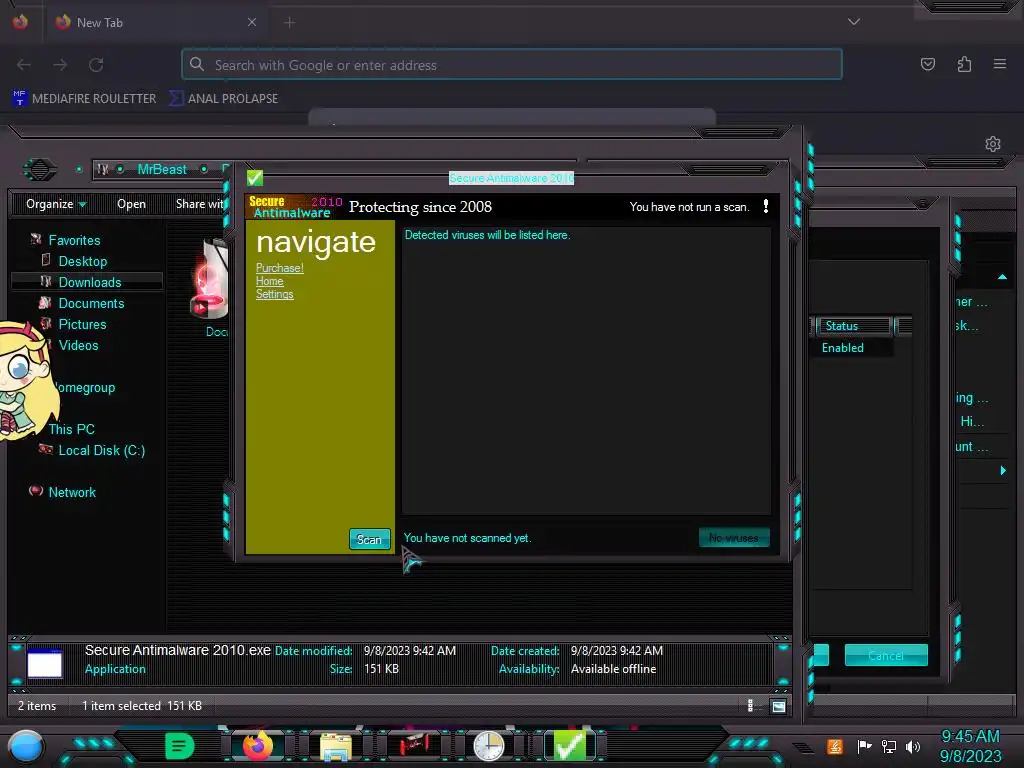Image resolution: width=1024 pixels, height=768 pixels.
Task: Click 'You have not scanned yet.' status text
Action: [x=468, y=538]
